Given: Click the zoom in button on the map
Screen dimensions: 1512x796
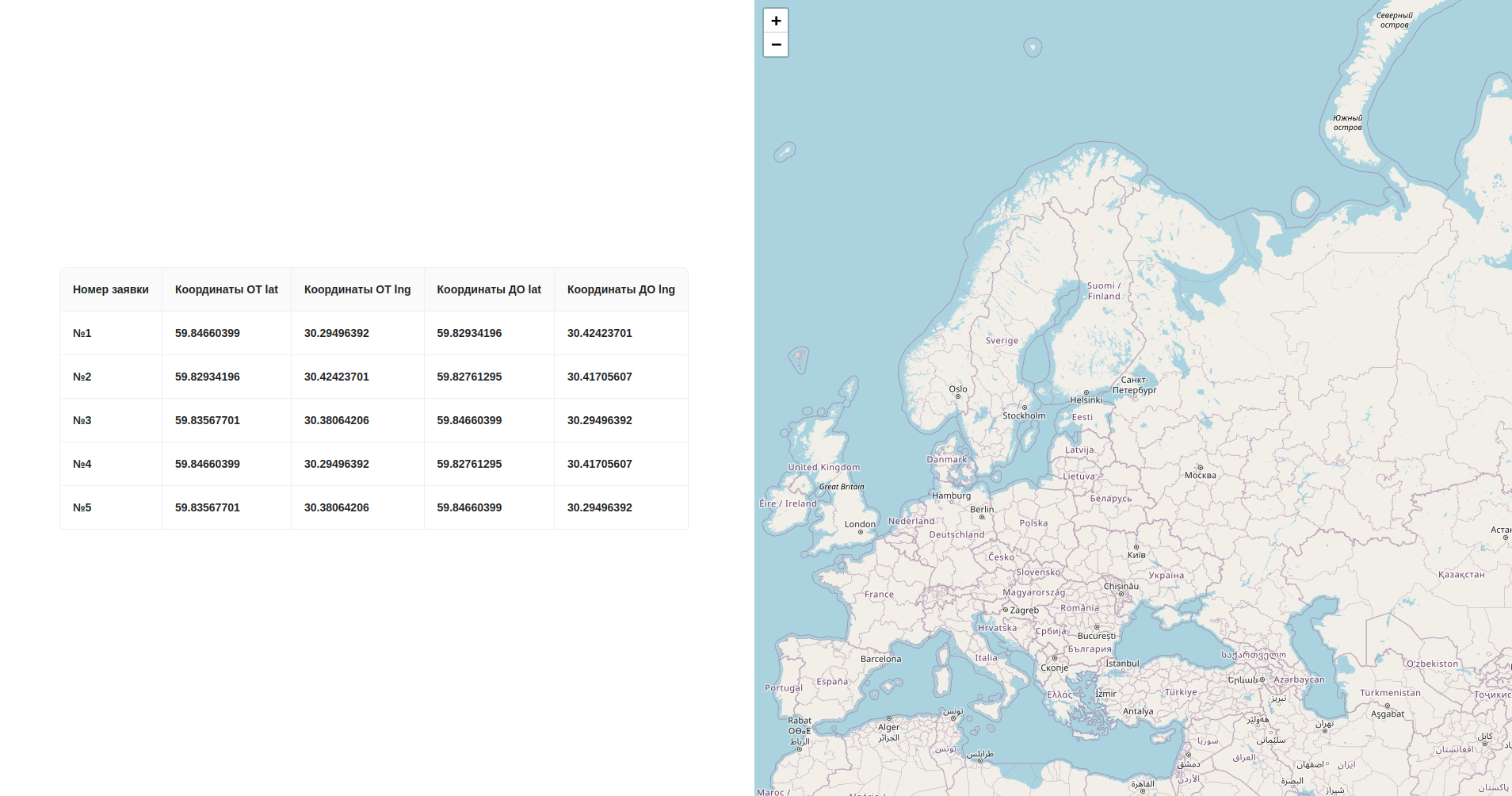Looking at the screenshot, I should [775, 21].
